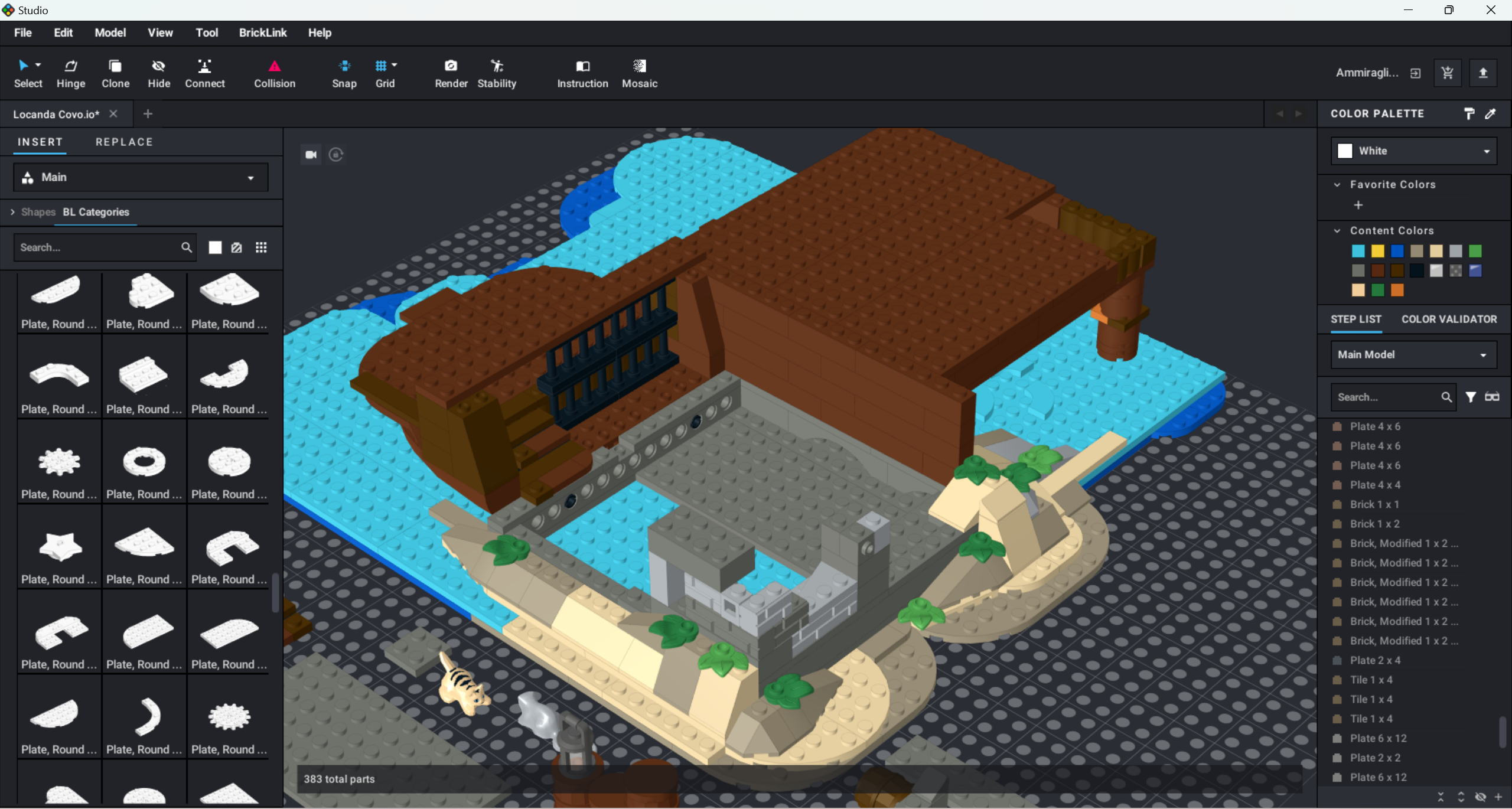The image size is (1512, 809).
Task: Switch to the Replace tab
Action: pos(124,142)
